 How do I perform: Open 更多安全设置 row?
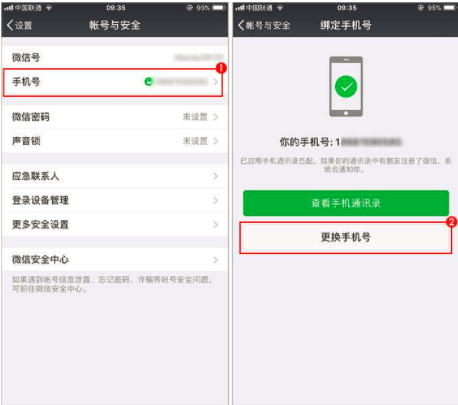(115, 224)
